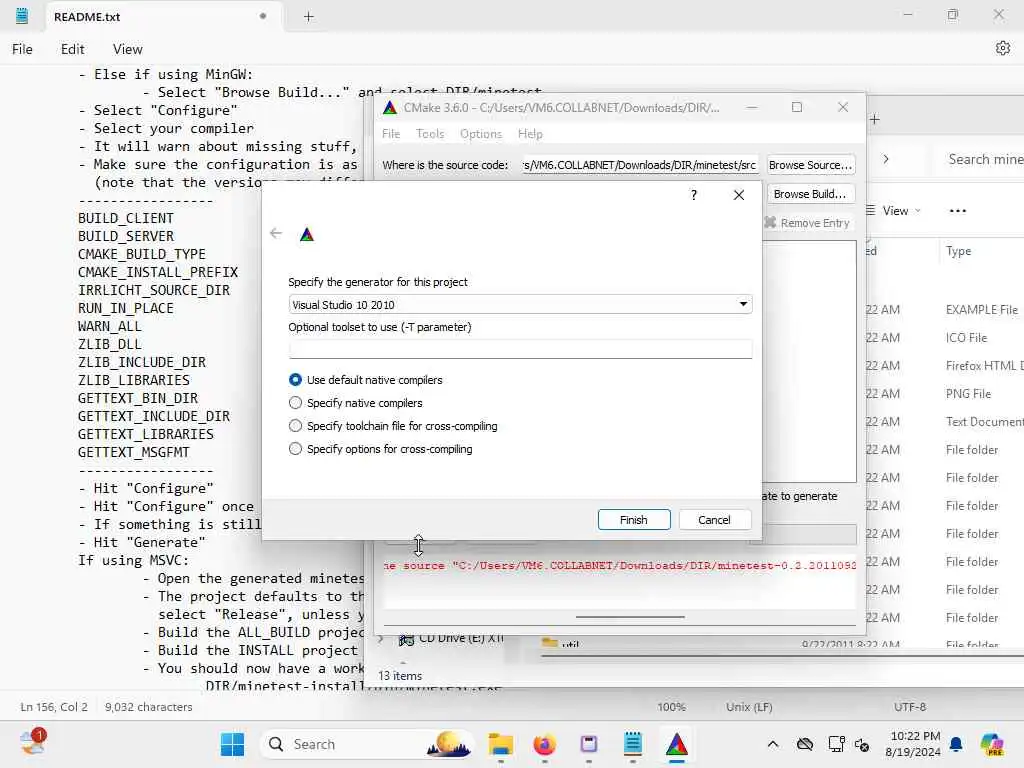
Task: Open the widgets icon with notification badge
Action: pos(32,743)
